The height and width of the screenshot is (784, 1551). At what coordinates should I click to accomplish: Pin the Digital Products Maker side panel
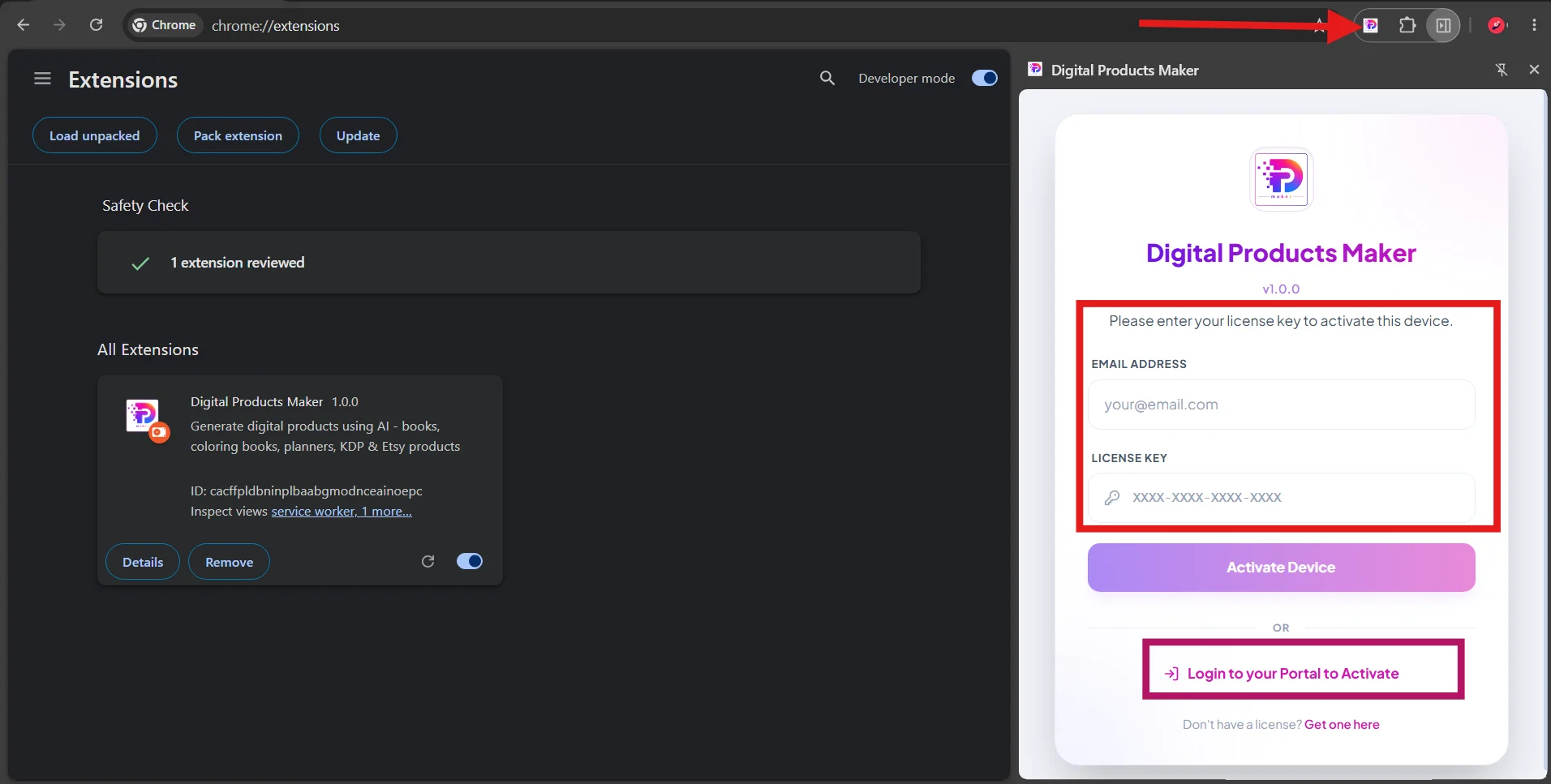(1502, 70)
